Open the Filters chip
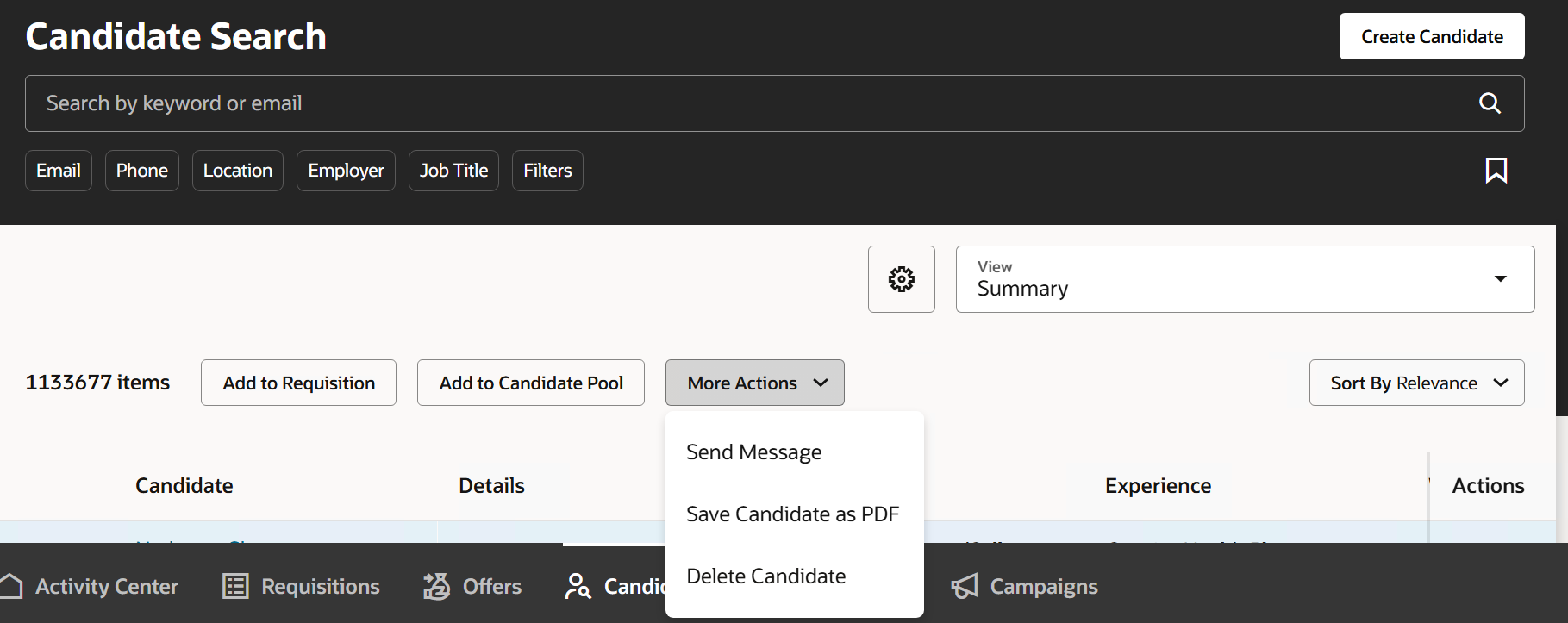 click(x=547, y=171)
